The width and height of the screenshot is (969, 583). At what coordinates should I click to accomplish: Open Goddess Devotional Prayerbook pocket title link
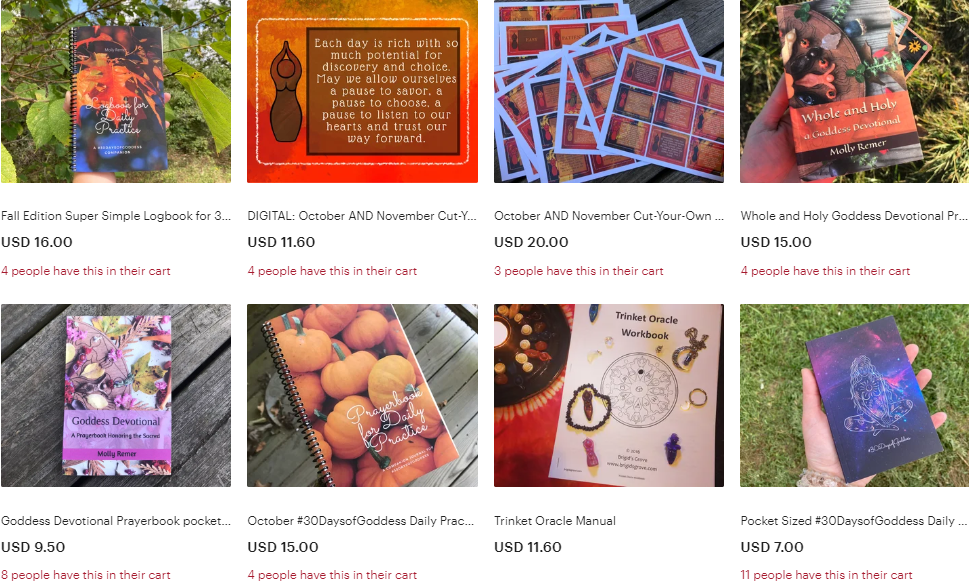tap(116, 521)
